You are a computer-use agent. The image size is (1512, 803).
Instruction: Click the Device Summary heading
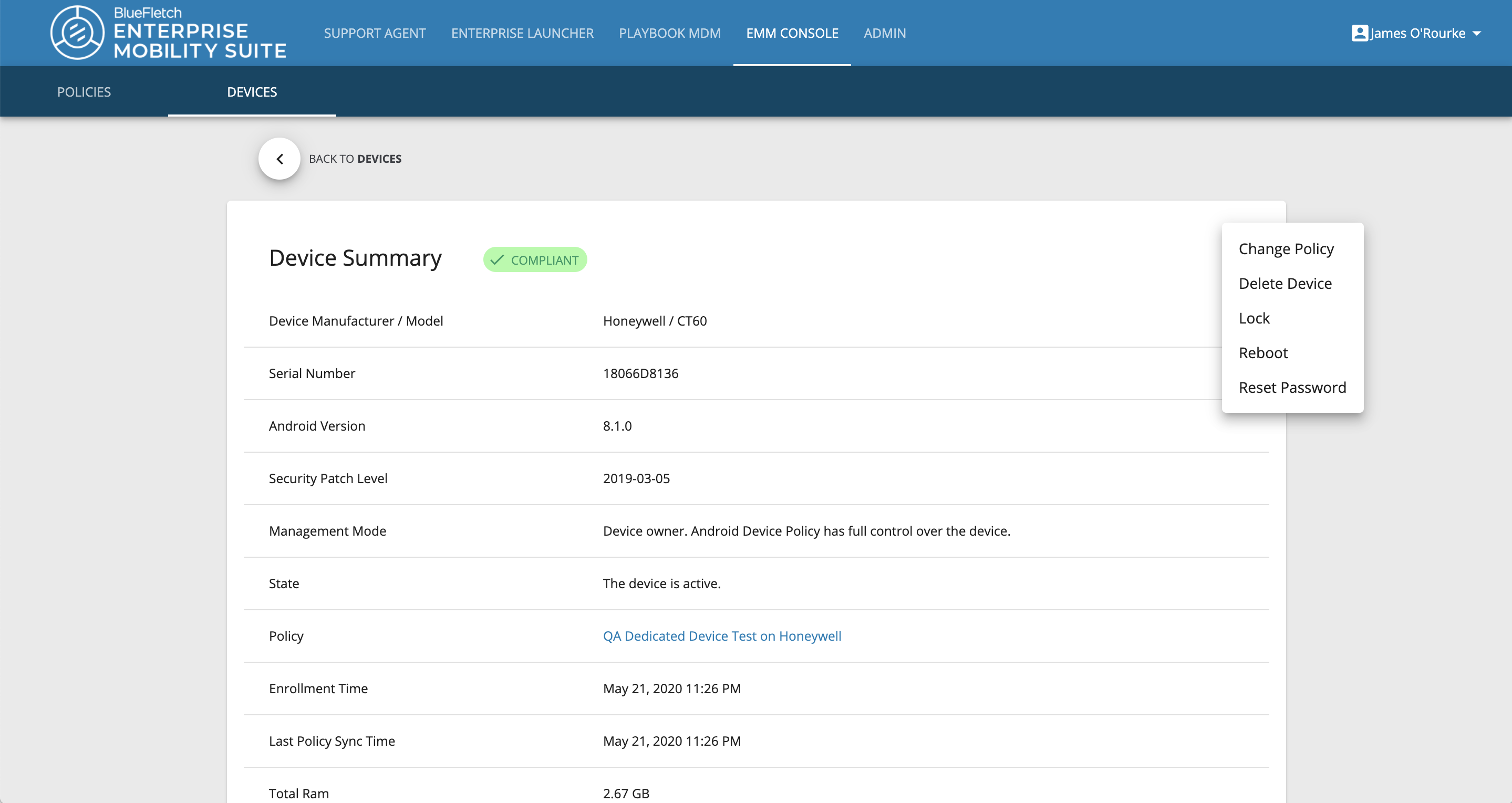[355, 258]
